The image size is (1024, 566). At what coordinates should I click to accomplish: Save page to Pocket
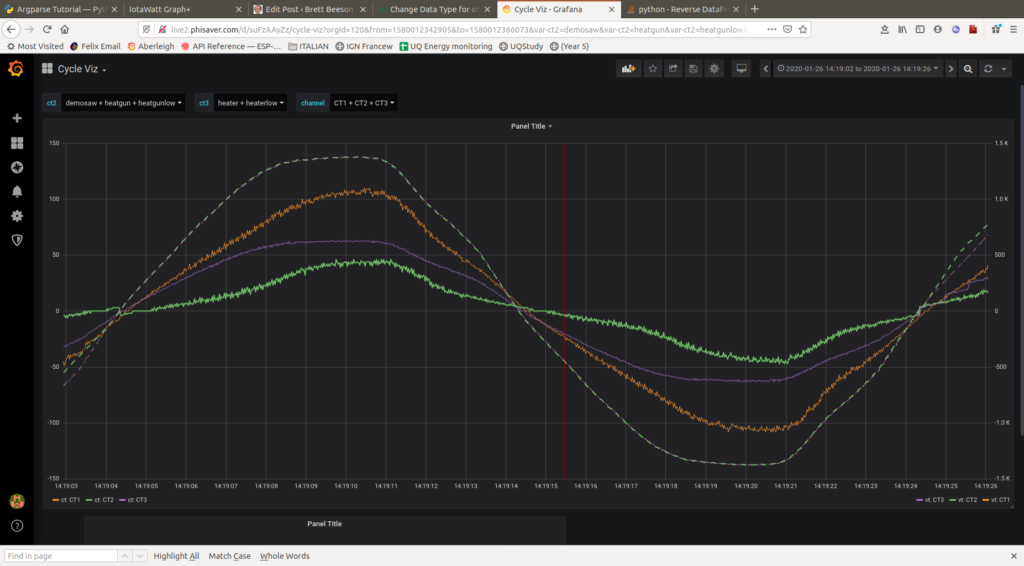(788, 29)
